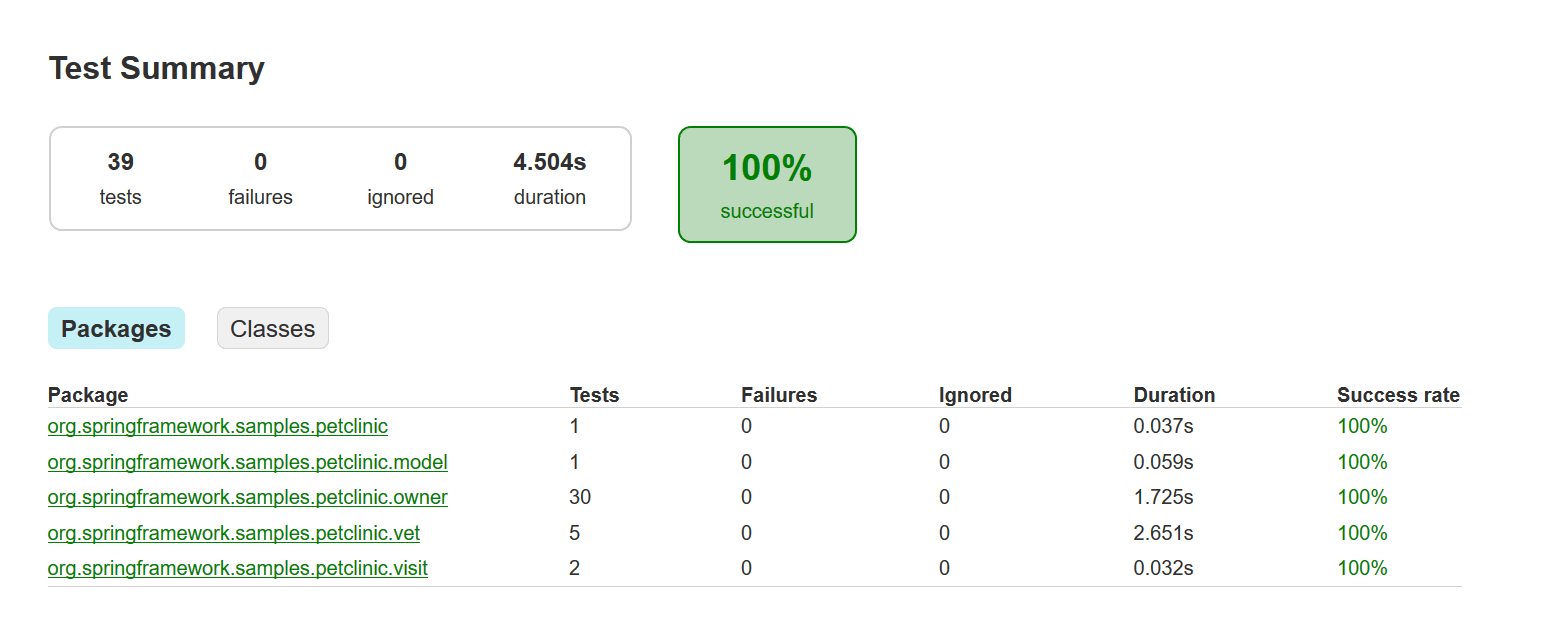Click the Ignored column header

tap(975, 395)
